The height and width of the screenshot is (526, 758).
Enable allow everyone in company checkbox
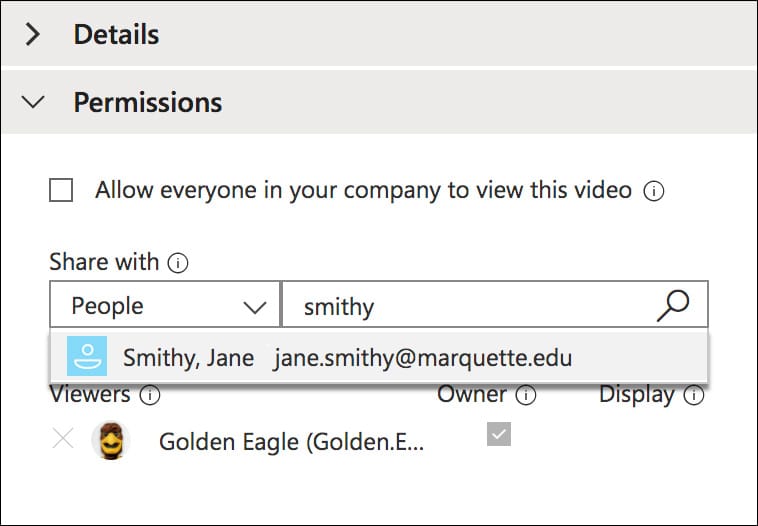[x=62, y=190]
